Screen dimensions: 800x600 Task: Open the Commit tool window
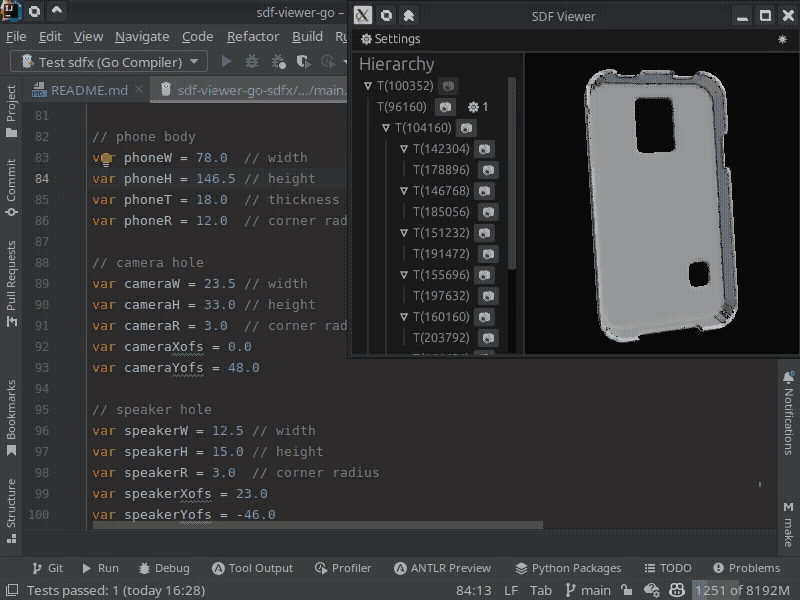point(11,187)
